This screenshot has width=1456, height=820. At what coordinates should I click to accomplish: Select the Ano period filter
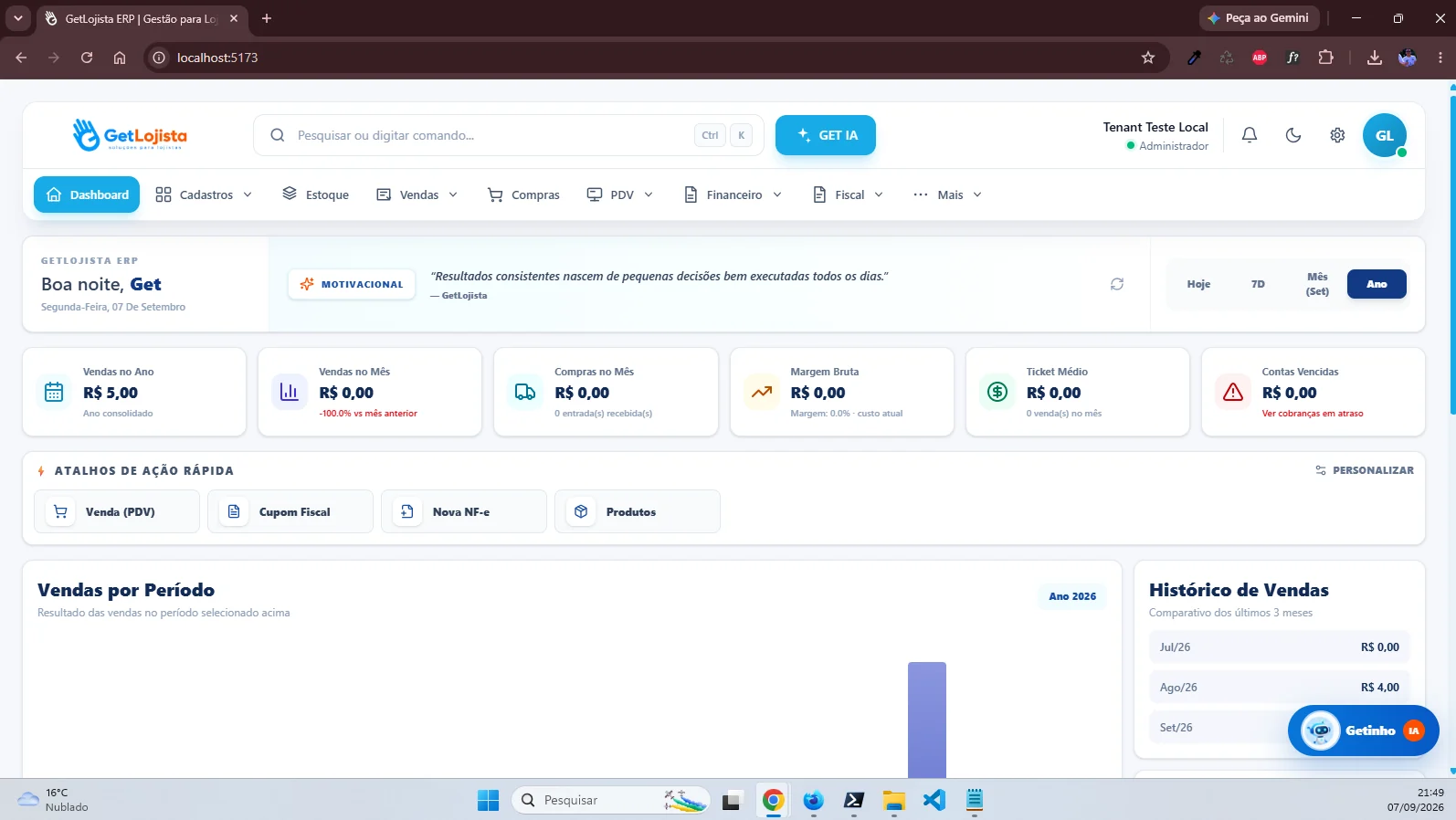[1377, 284]
